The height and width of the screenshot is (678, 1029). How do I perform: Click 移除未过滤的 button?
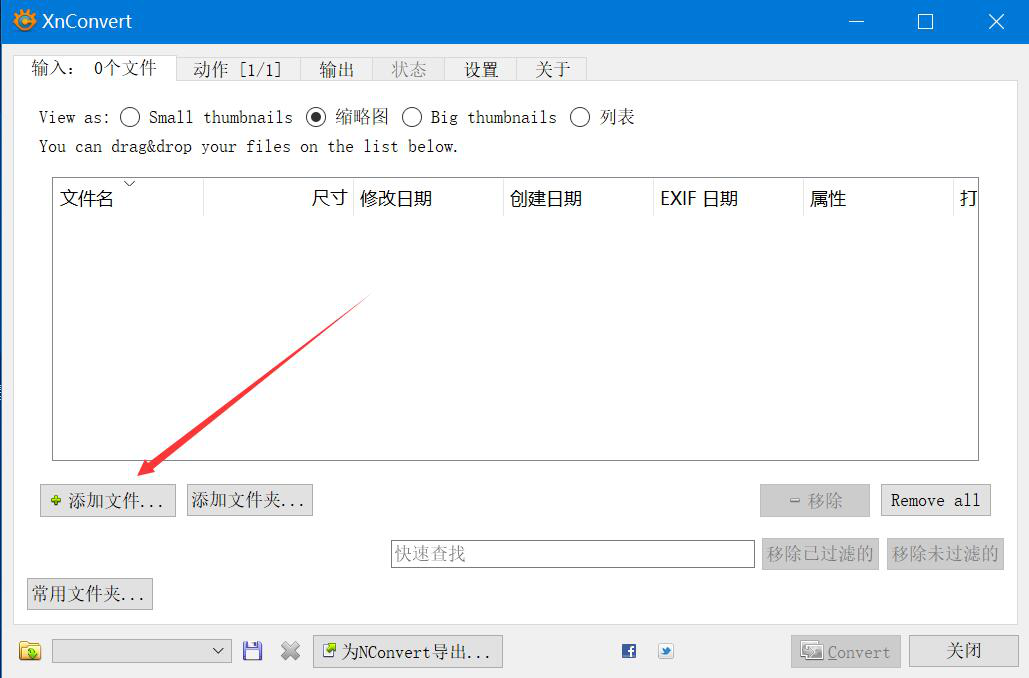tap(945, 554)
